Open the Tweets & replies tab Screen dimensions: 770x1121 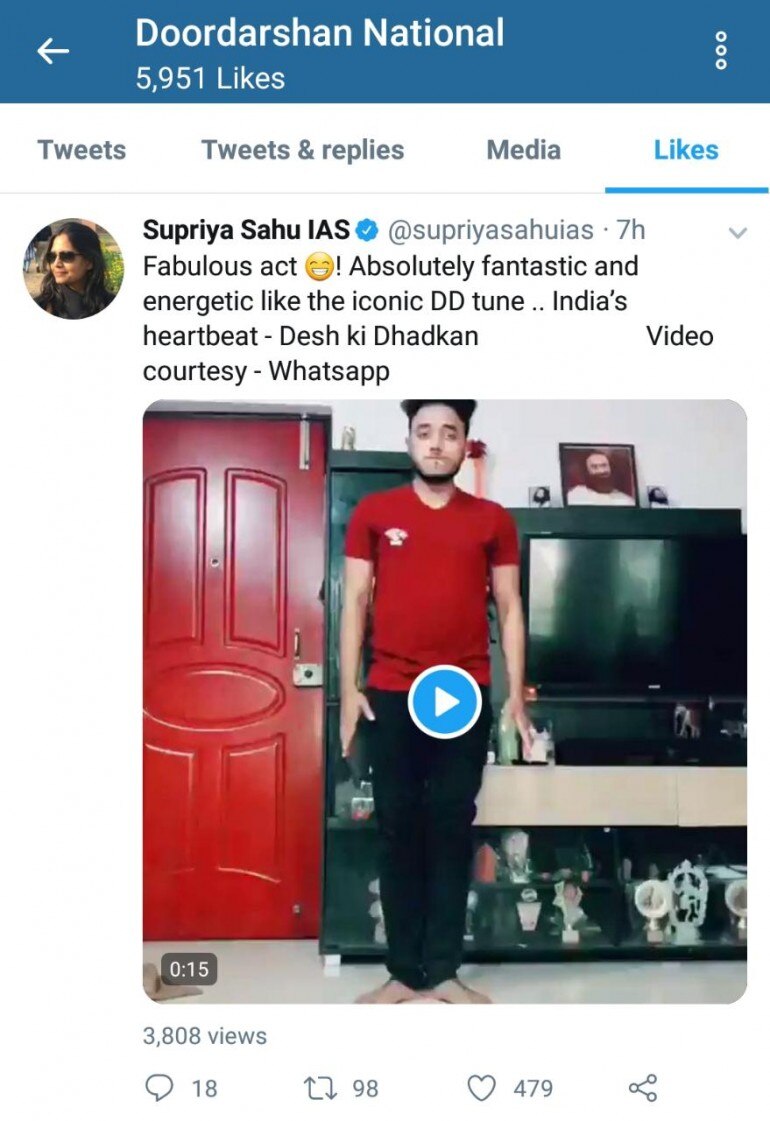(302, 150)
